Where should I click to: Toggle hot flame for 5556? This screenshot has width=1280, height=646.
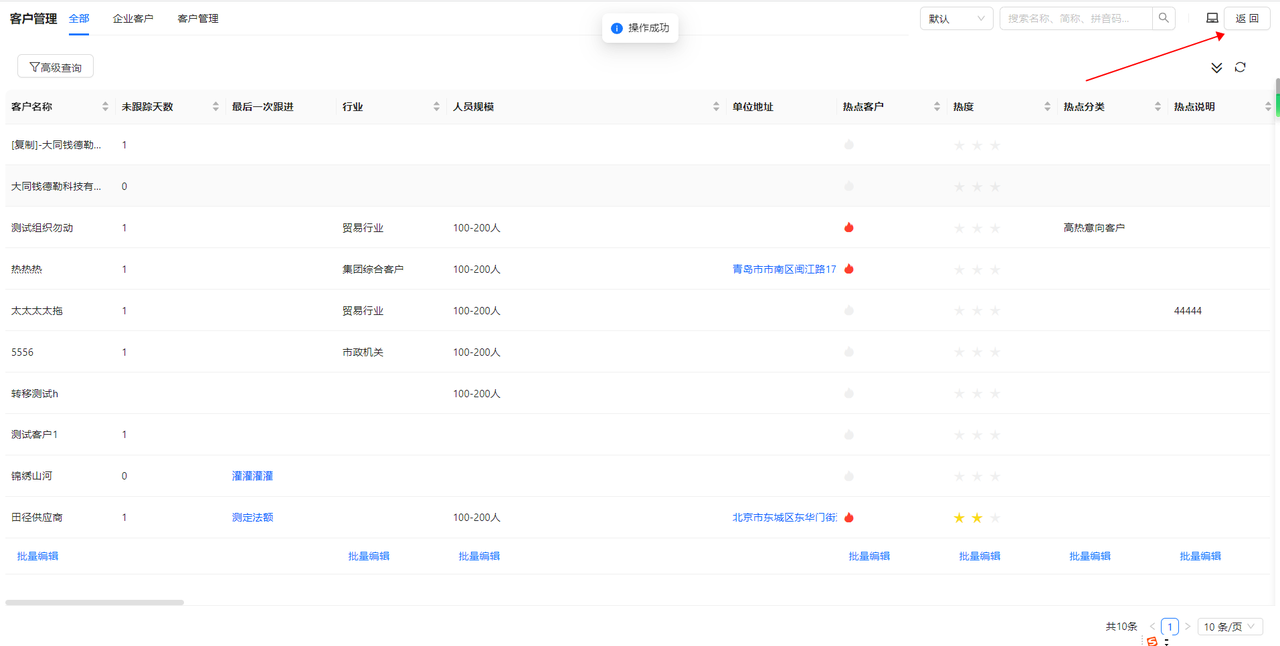[849, 352]
